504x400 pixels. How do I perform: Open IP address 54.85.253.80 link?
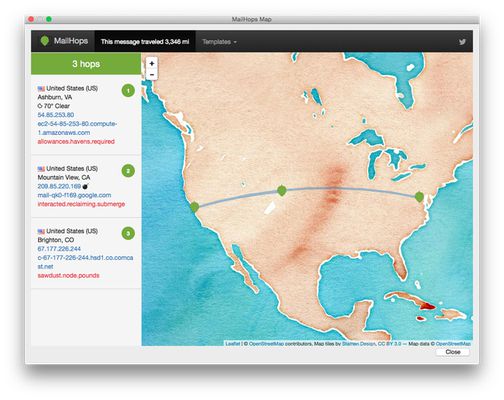coord(56,115)
